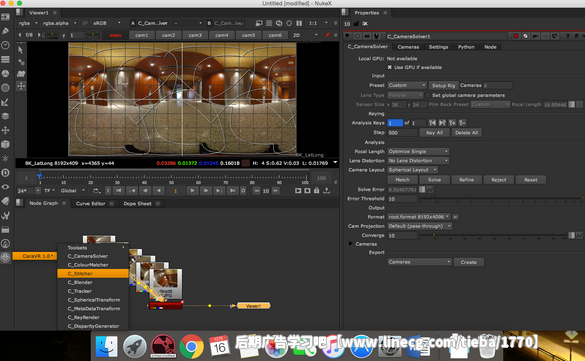Switch to the Python tab
The height and width of the screenshot is (361, 585).
[466, 47]
